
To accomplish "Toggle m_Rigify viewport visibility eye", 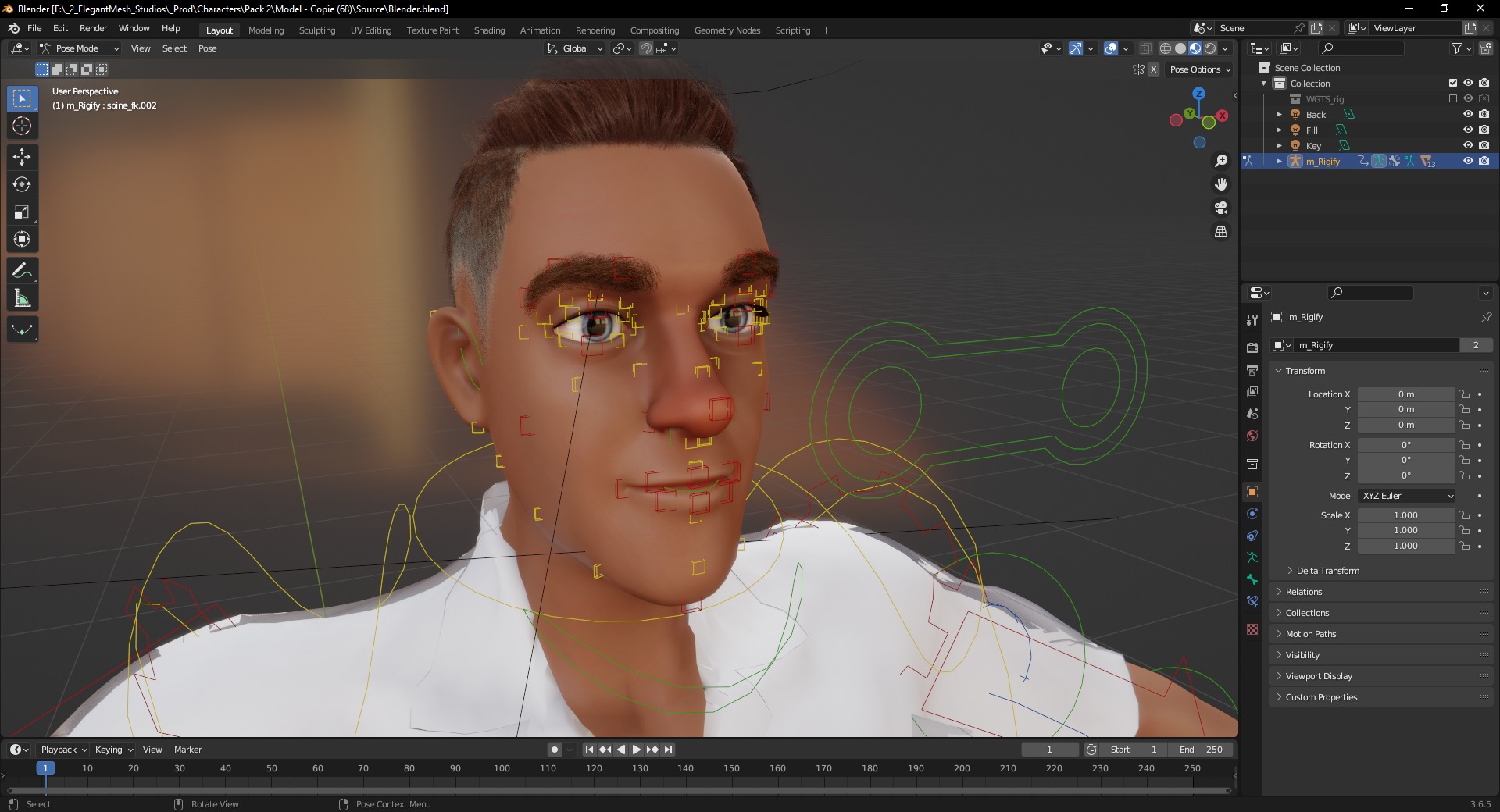I will click(1468, 161).
